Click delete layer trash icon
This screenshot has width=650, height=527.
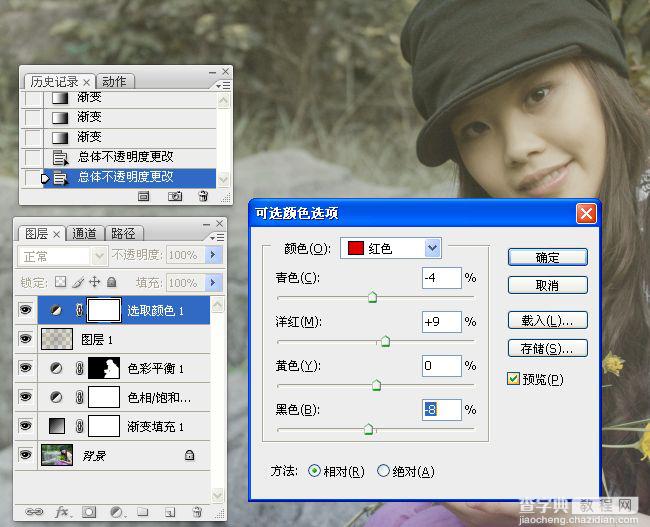[x=198, y=512]
